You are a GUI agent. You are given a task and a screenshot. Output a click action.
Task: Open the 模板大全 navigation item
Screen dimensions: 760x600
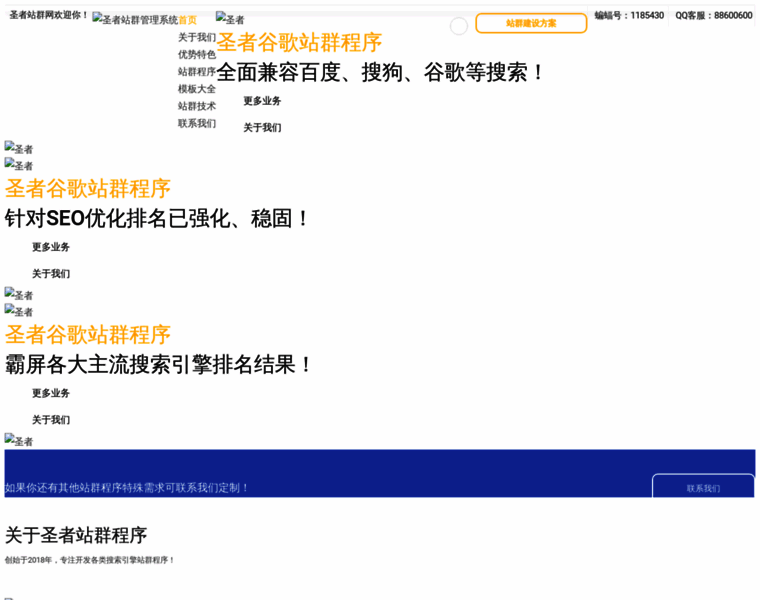[x=197, y=89]
